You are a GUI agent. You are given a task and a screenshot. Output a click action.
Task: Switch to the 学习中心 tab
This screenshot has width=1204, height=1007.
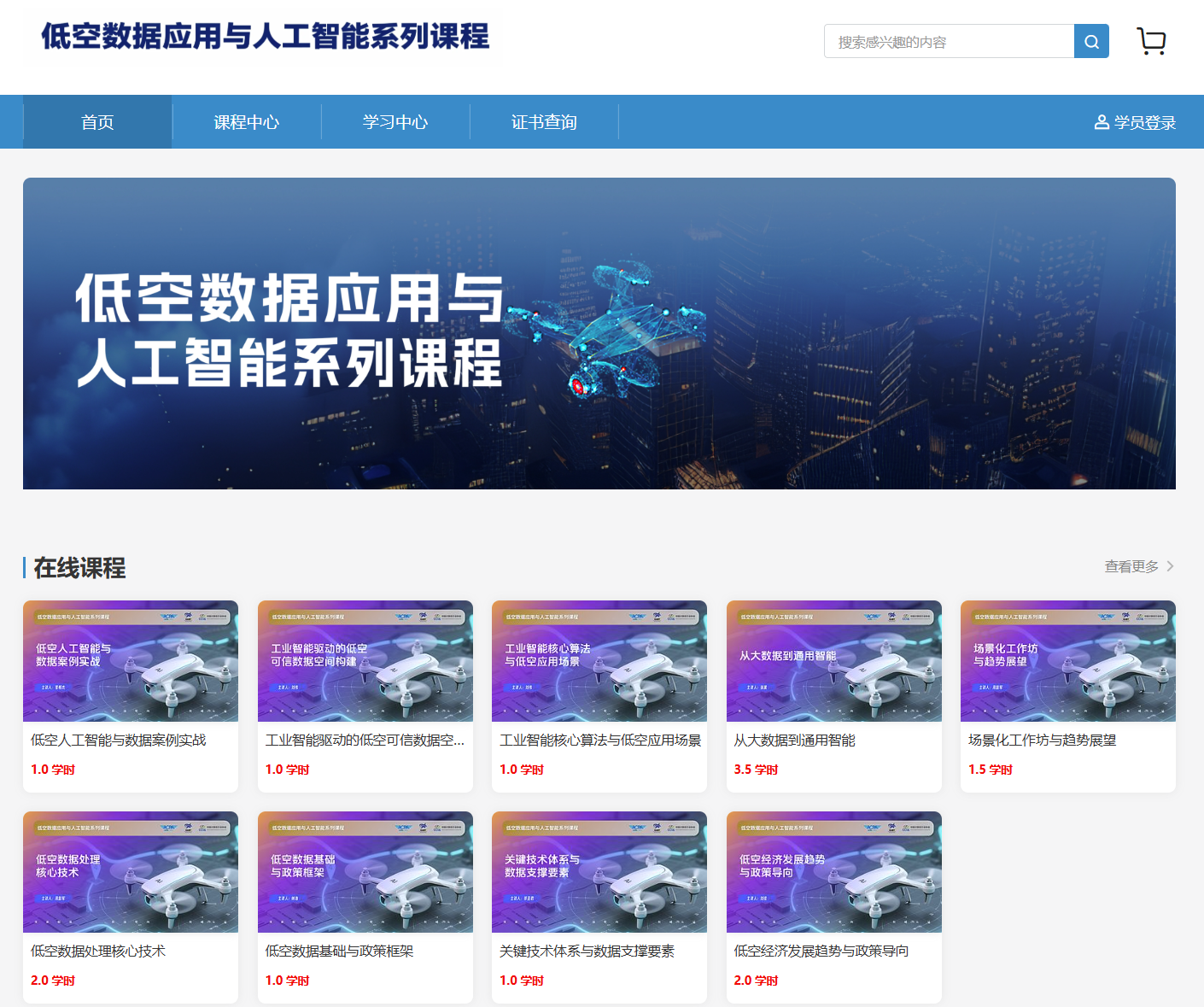[x=395, y=122]
